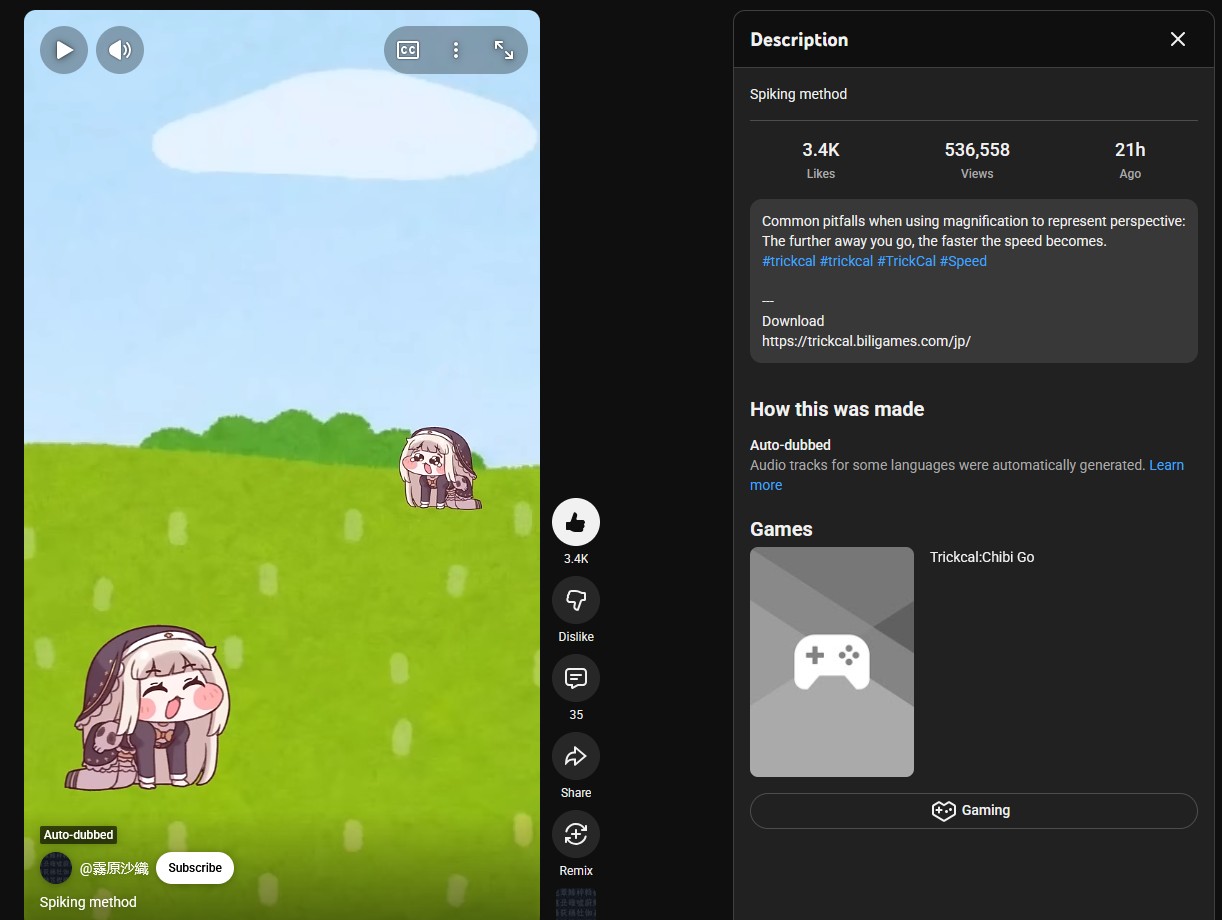
Task: Open the trickcal.biligames.com download URL
Action: [866, 341]
